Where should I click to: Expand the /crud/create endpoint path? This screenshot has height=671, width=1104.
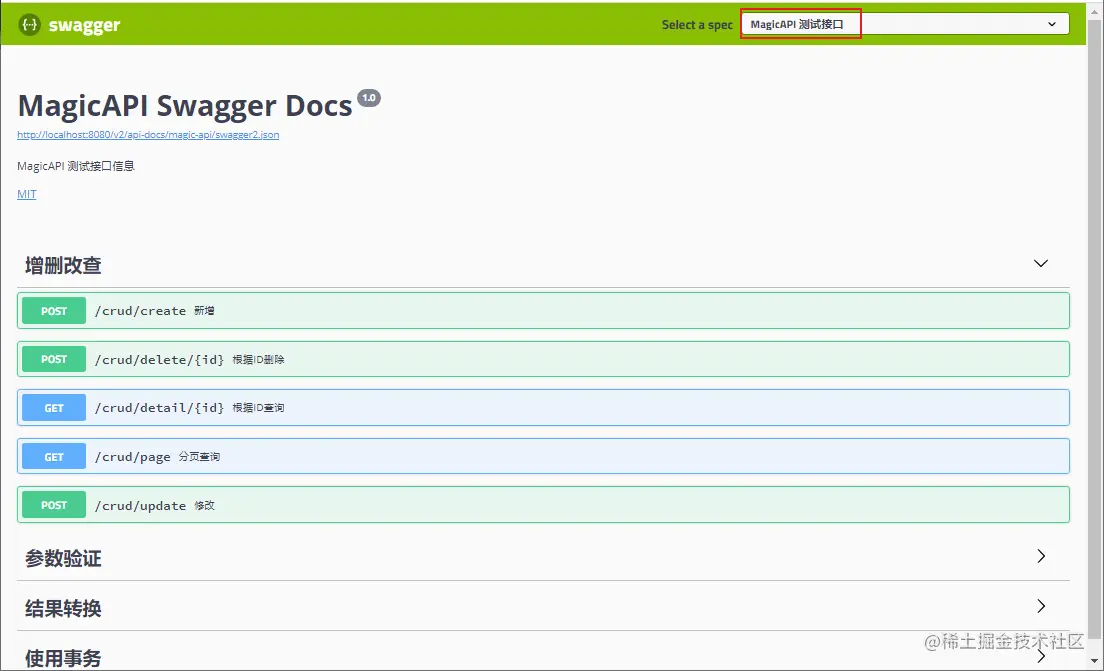click(140, 311)
